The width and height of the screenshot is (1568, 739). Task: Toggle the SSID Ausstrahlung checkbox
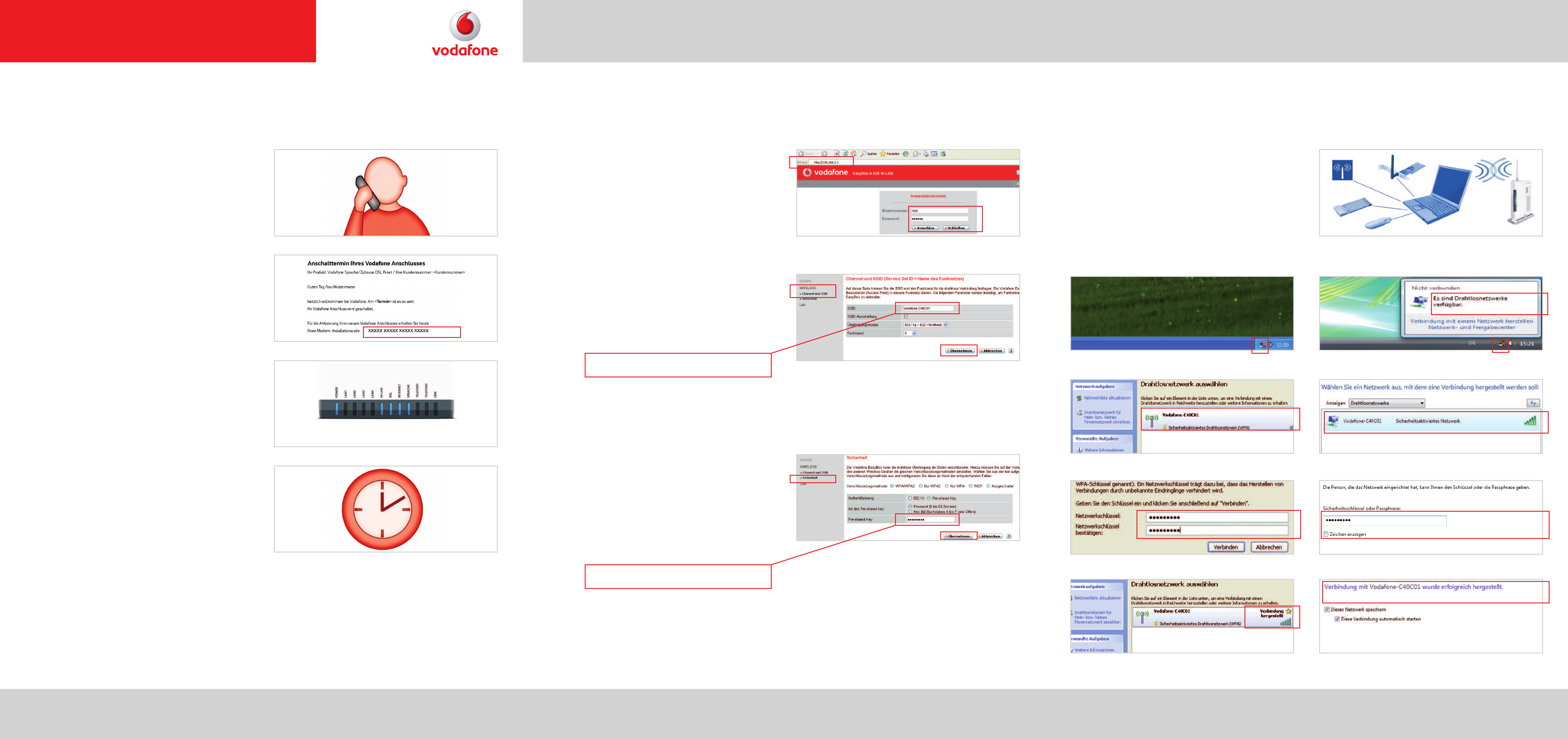(906, 316)
